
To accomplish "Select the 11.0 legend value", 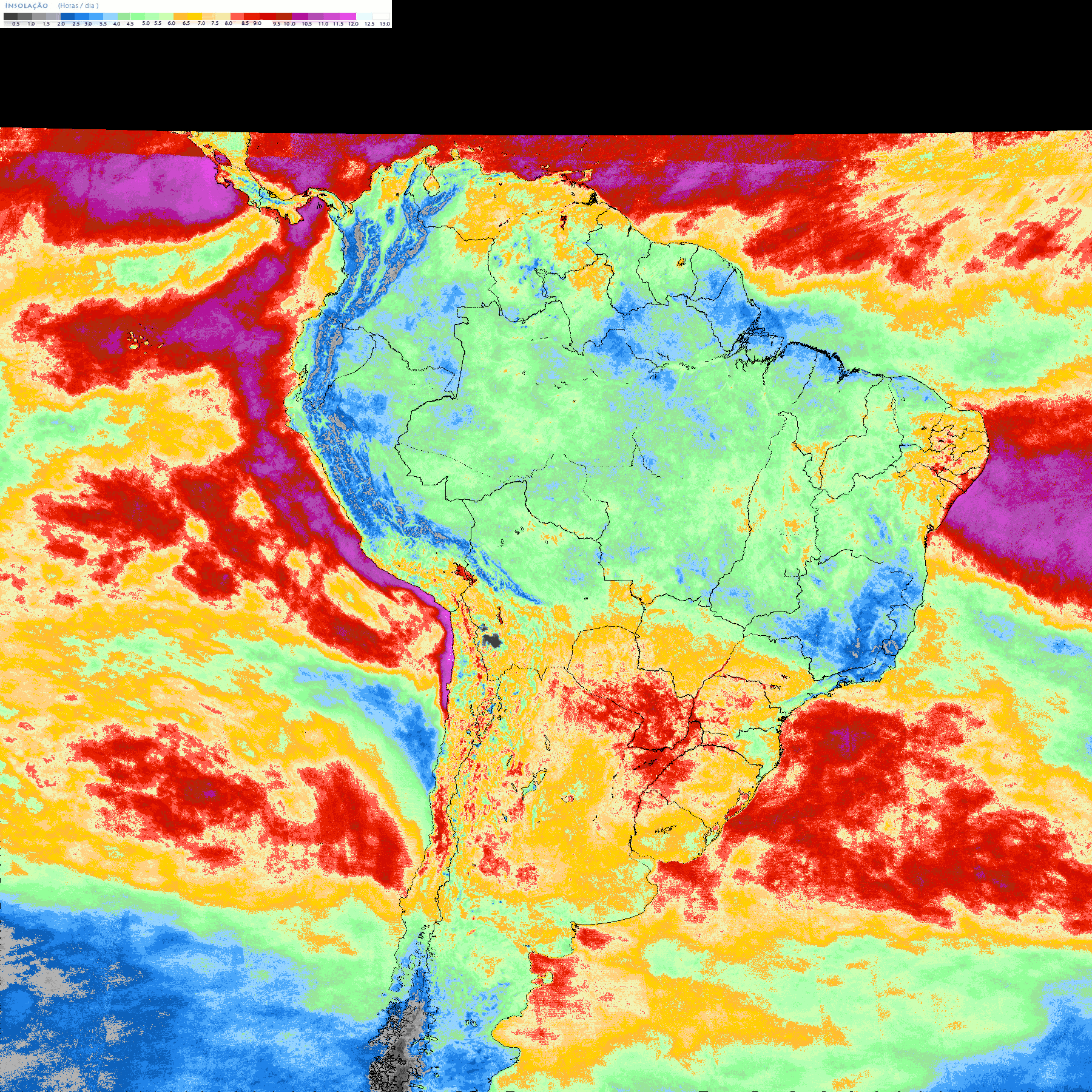I will click(x=323, y=24).
